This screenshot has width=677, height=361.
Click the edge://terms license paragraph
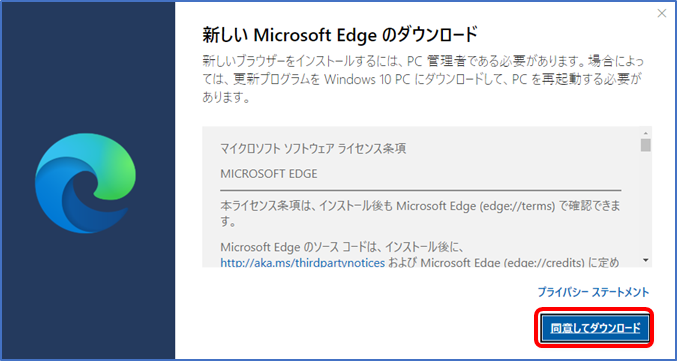421,215
